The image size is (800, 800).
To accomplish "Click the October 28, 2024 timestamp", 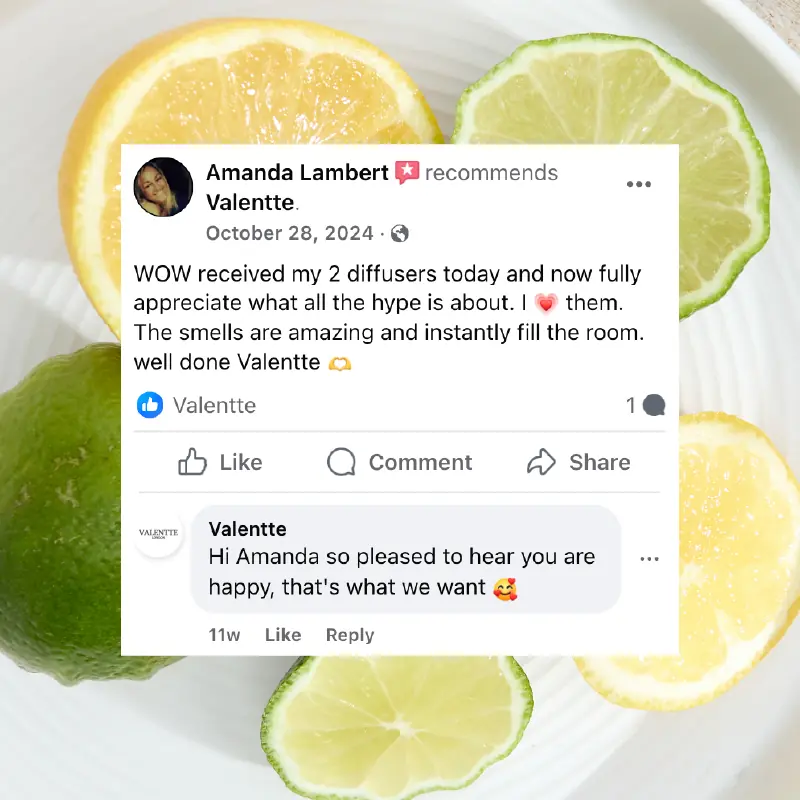I will (289, 234).
